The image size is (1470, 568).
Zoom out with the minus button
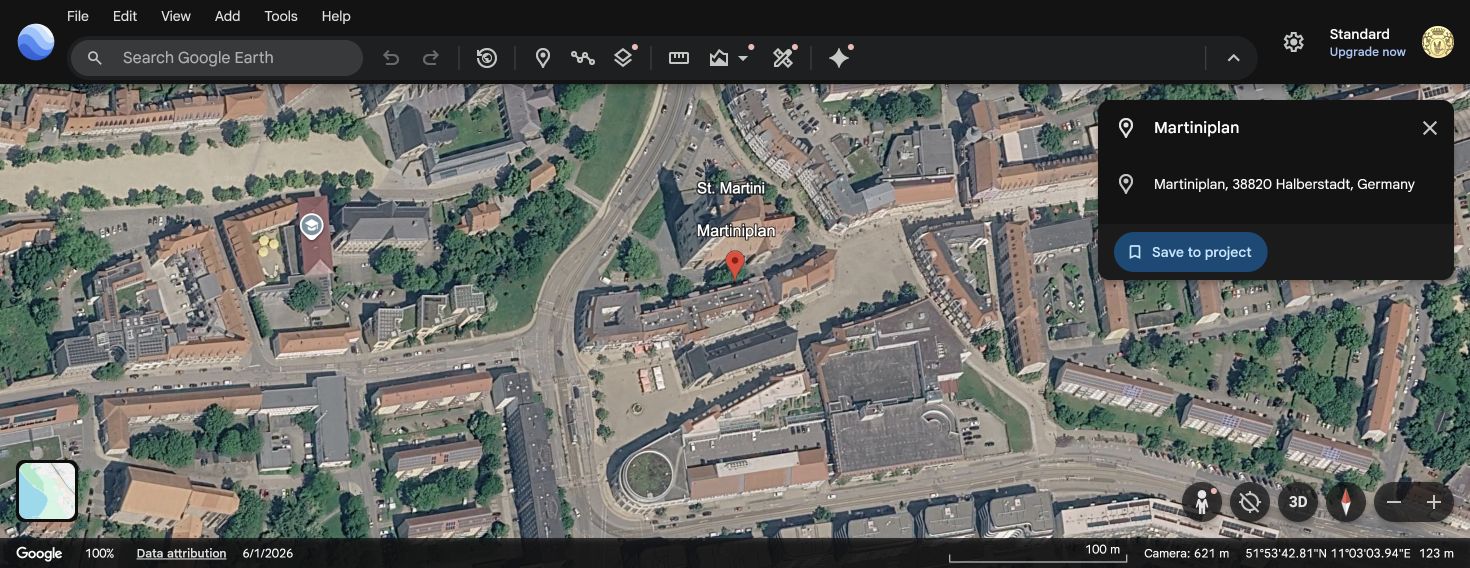[1394, 502]
